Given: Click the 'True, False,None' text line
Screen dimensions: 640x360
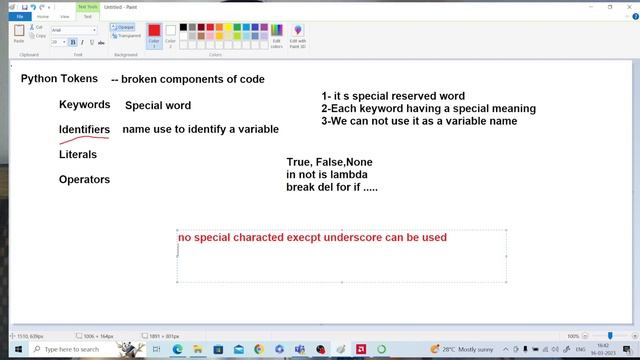Looking at the screenshot, I should (329, 162).
